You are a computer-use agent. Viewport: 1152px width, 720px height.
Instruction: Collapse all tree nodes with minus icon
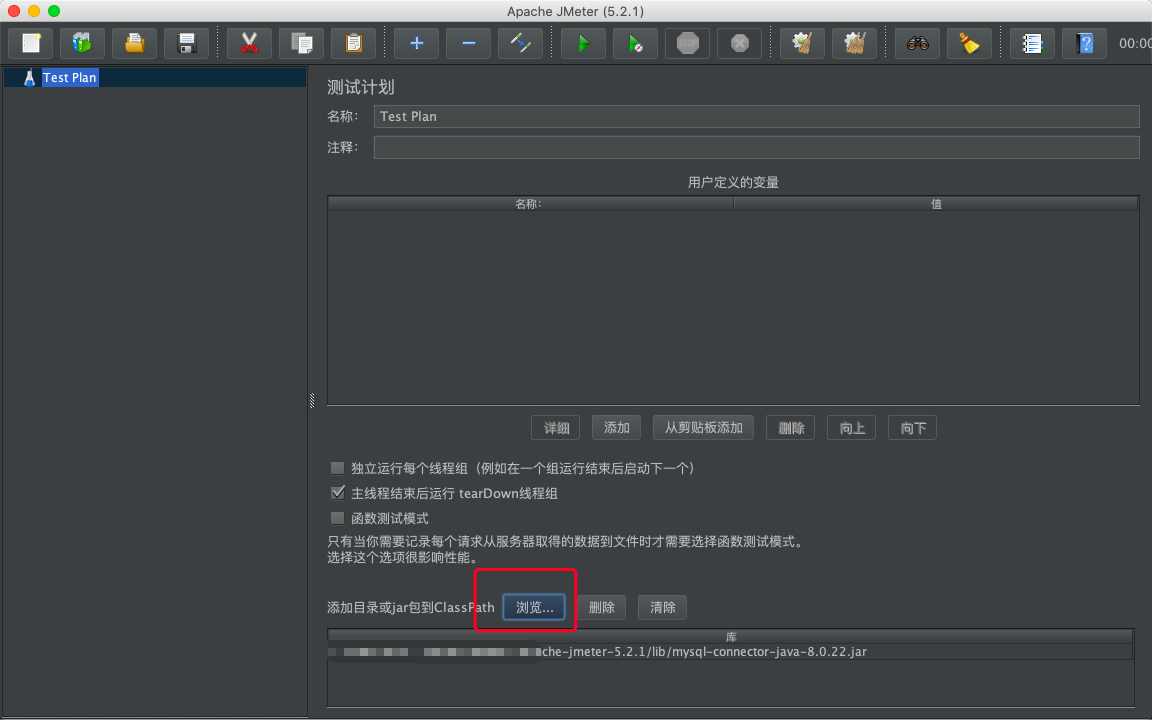pyautogui.click(x=469, y=43)
